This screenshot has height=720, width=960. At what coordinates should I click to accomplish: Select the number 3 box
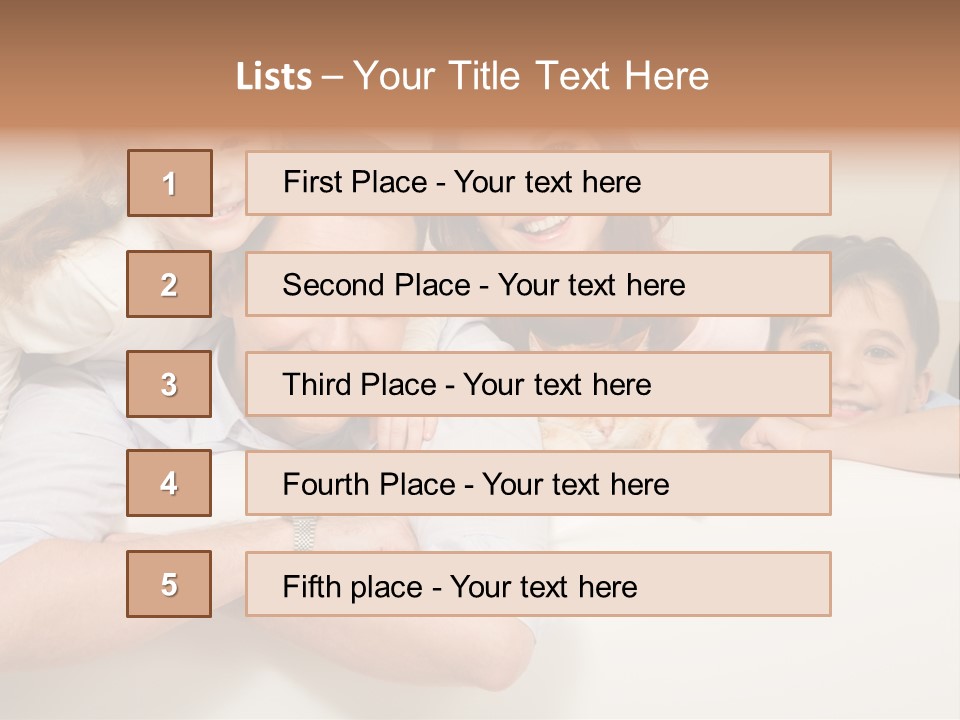169,384
